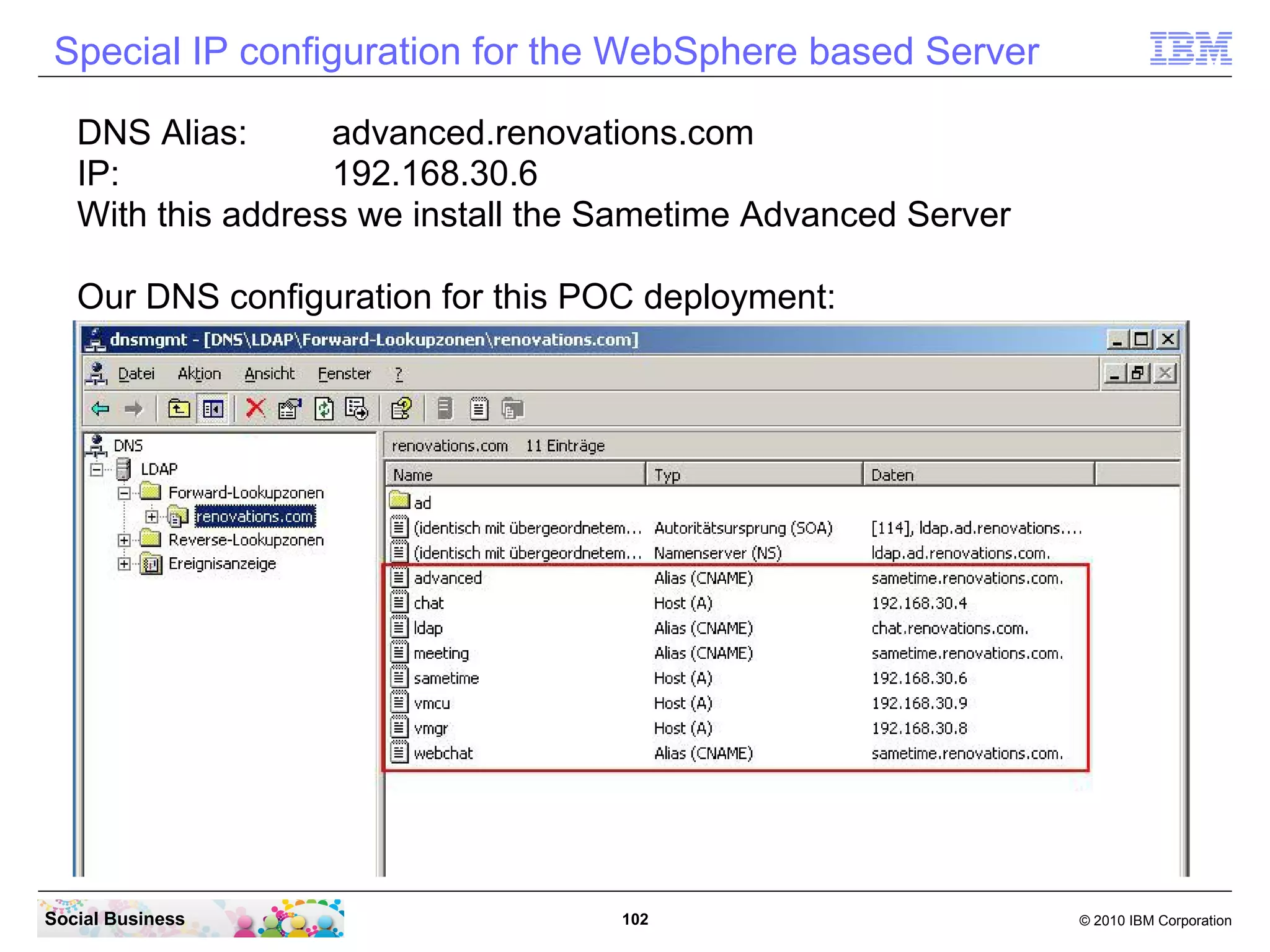Select the 'vmgr' record icon

tap(399, 728)
